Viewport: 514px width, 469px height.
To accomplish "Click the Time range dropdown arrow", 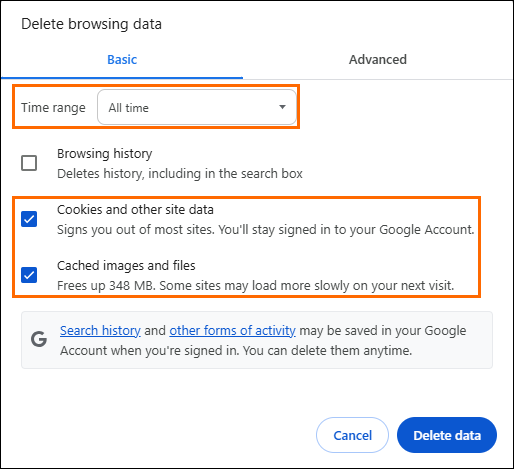I will pos(282,107).
